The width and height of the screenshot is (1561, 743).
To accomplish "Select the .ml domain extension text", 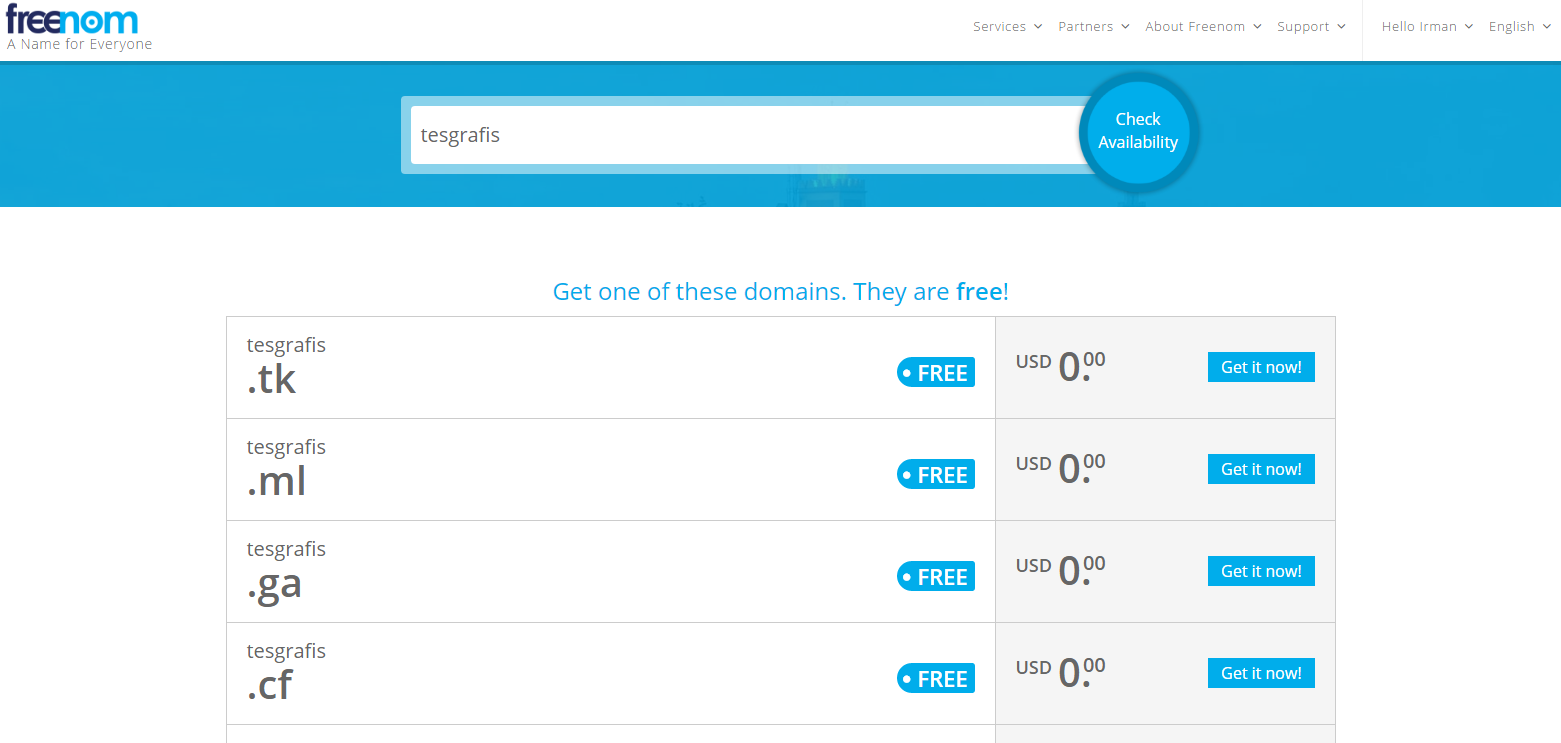I will (277, 481).
